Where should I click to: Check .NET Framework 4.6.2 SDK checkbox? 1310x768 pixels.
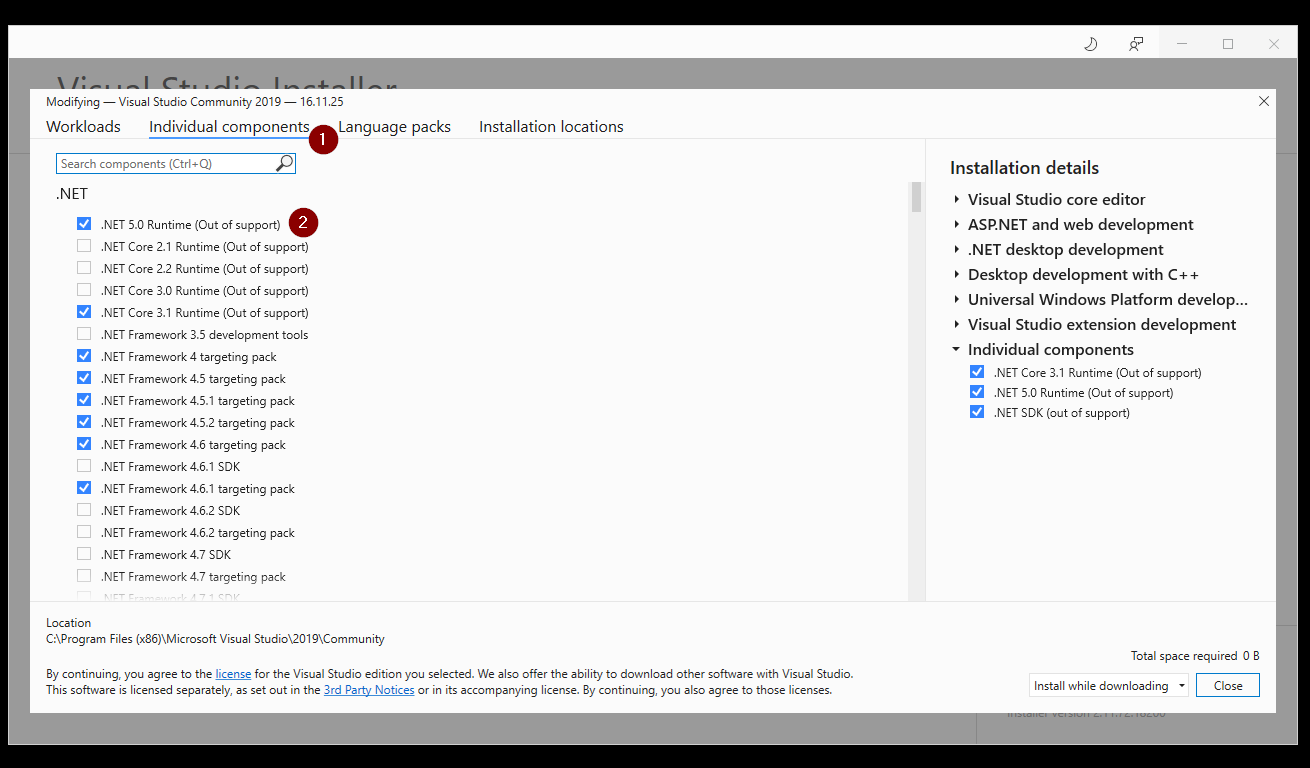pyautogui.click(x=84, y=510)
